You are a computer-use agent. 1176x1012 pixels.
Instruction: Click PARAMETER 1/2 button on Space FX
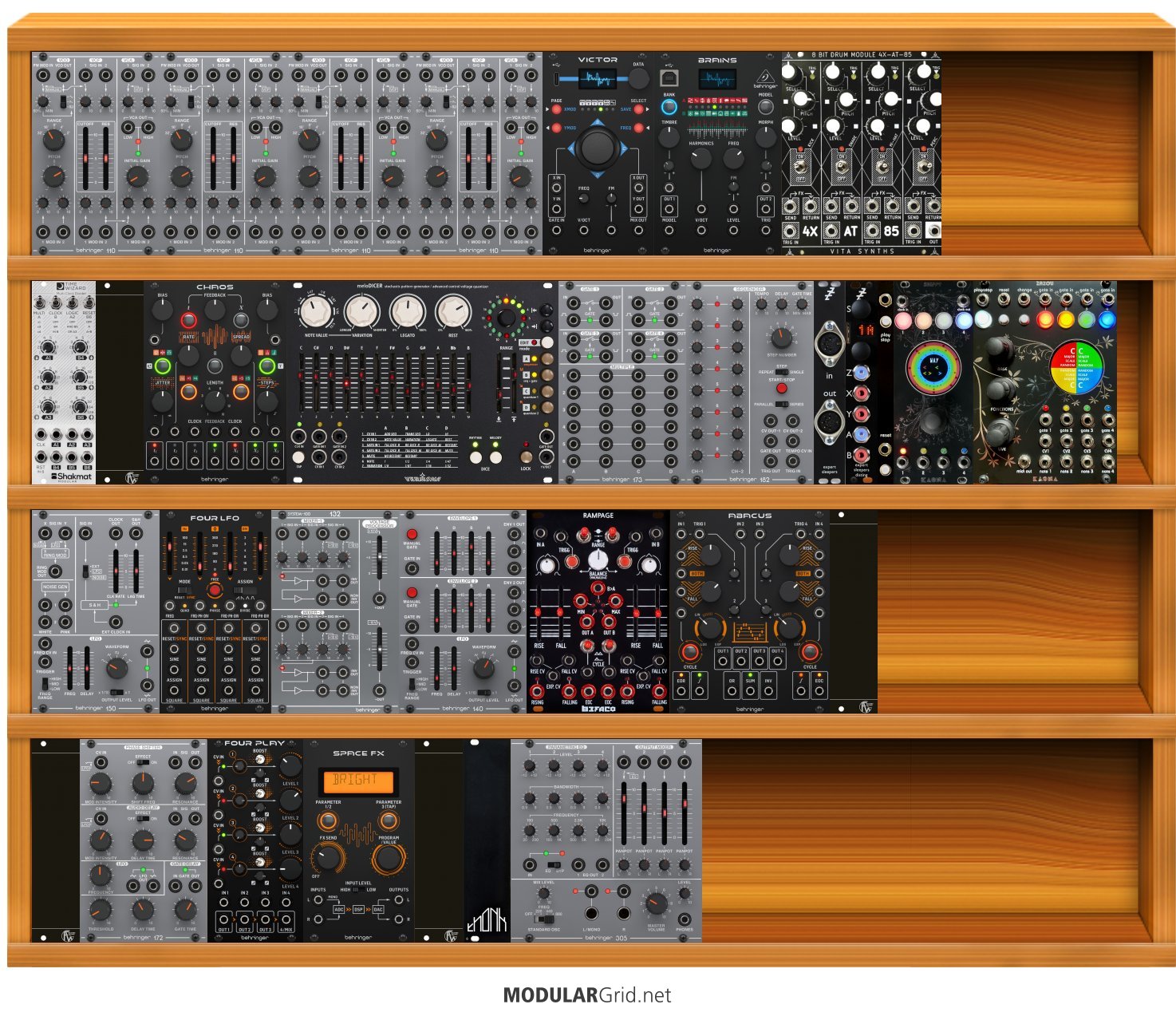(x=328, y=821)
